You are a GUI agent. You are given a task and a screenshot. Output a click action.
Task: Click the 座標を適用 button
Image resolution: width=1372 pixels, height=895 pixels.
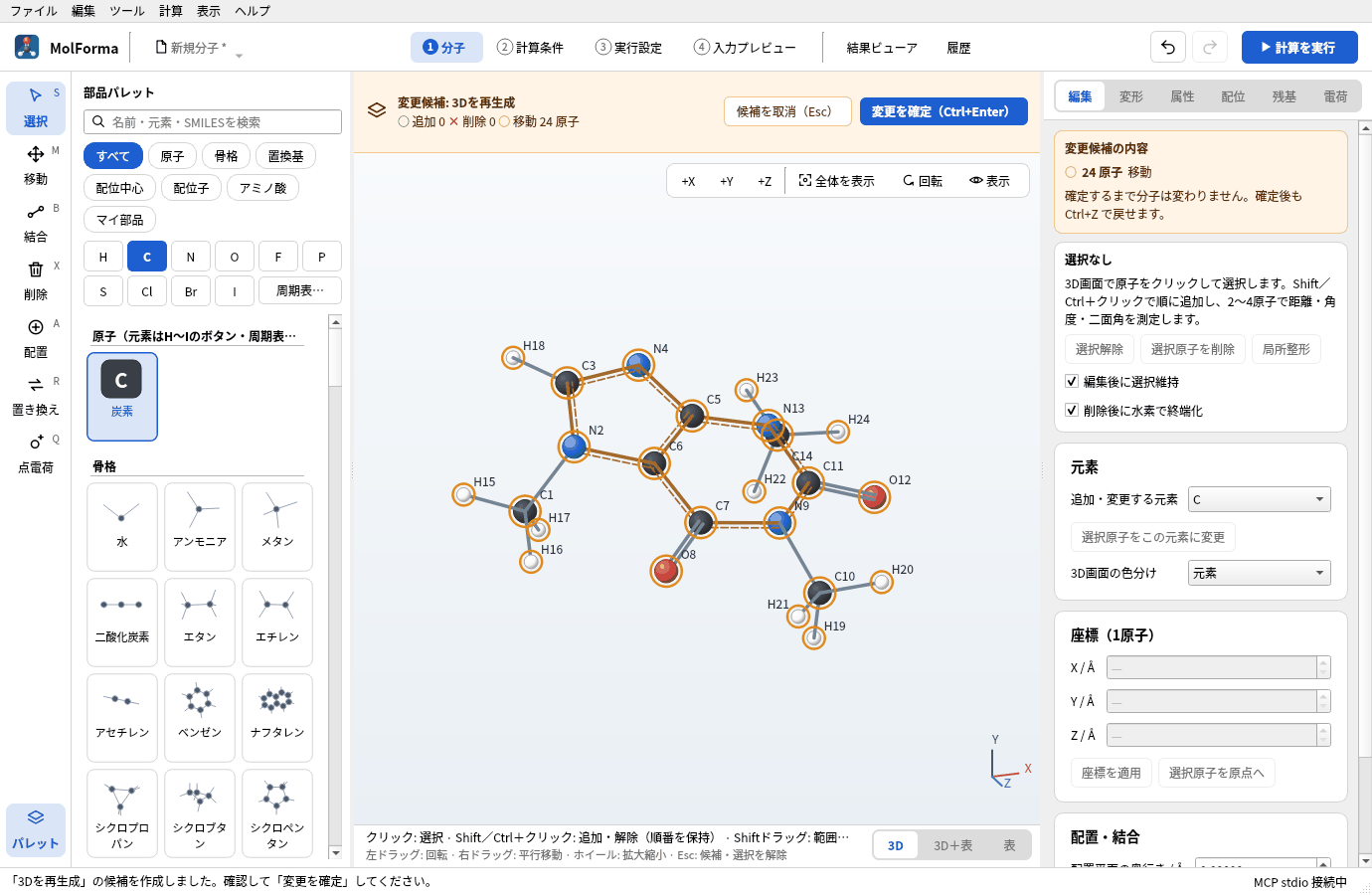point(1112,773)
